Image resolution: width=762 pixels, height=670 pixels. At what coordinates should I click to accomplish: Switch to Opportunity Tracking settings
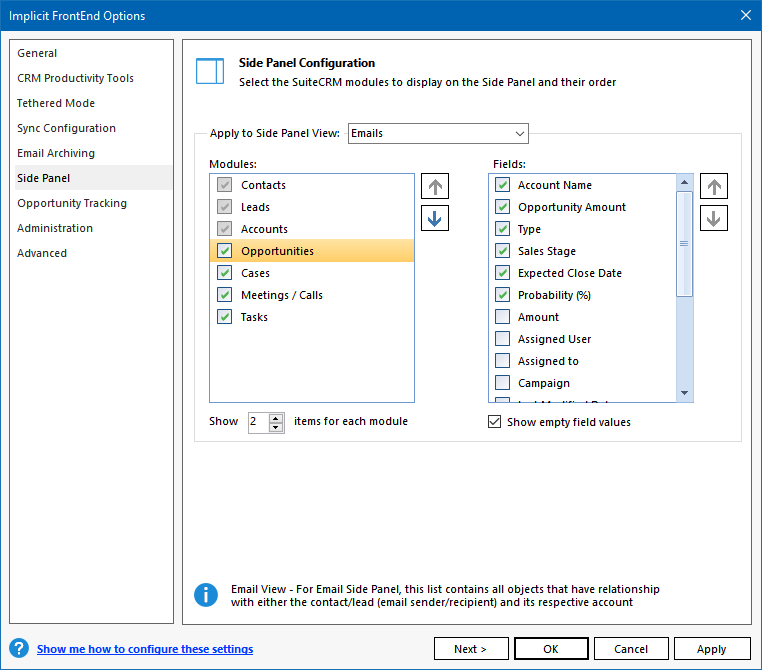coord(72,203)
